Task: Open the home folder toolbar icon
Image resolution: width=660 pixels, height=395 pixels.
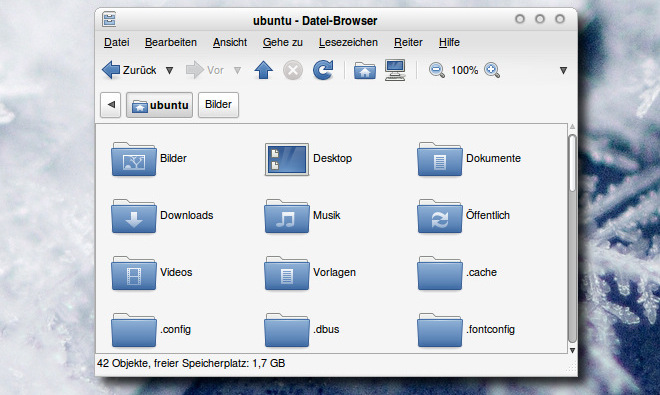Action: click(365, 70)
